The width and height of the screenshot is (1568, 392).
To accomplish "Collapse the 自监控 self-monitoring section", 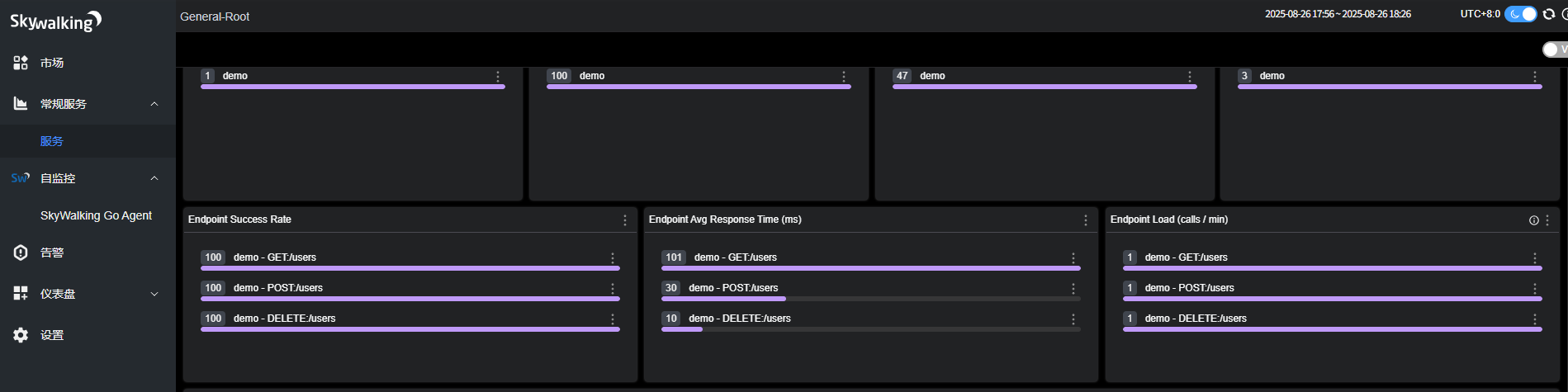I will pos(154,178).
